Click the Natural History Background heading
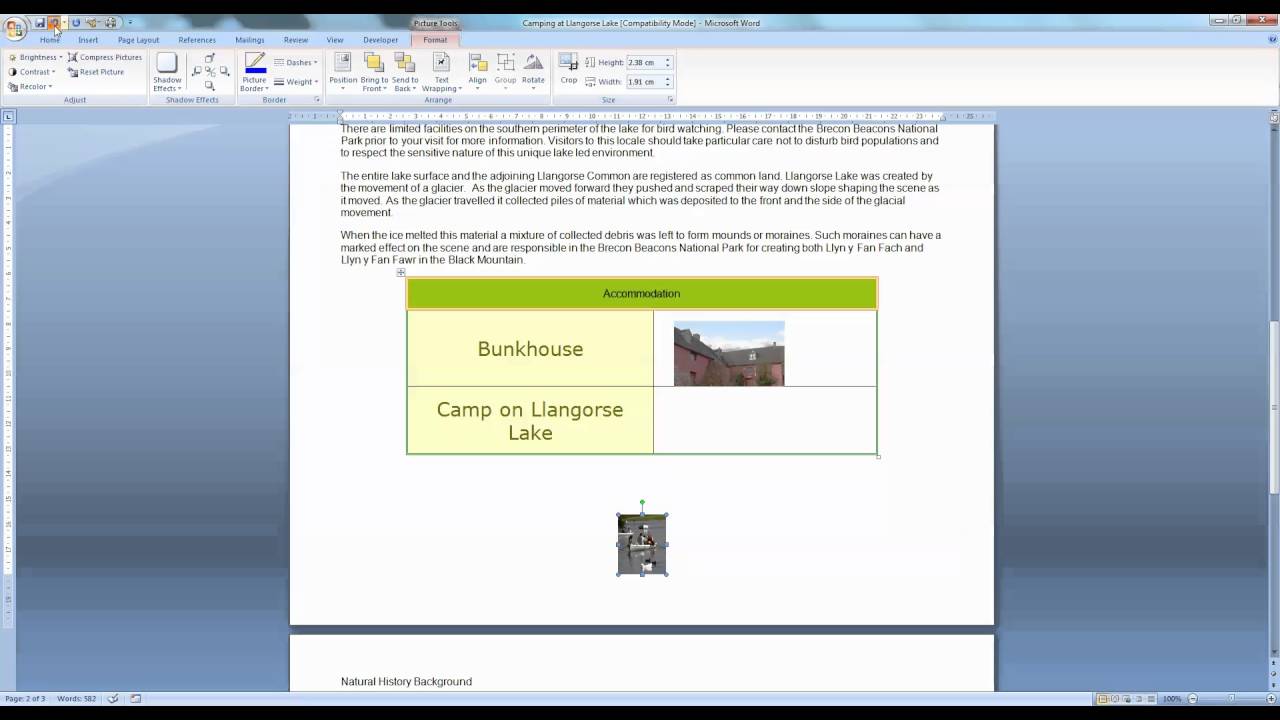 (406, 682)
